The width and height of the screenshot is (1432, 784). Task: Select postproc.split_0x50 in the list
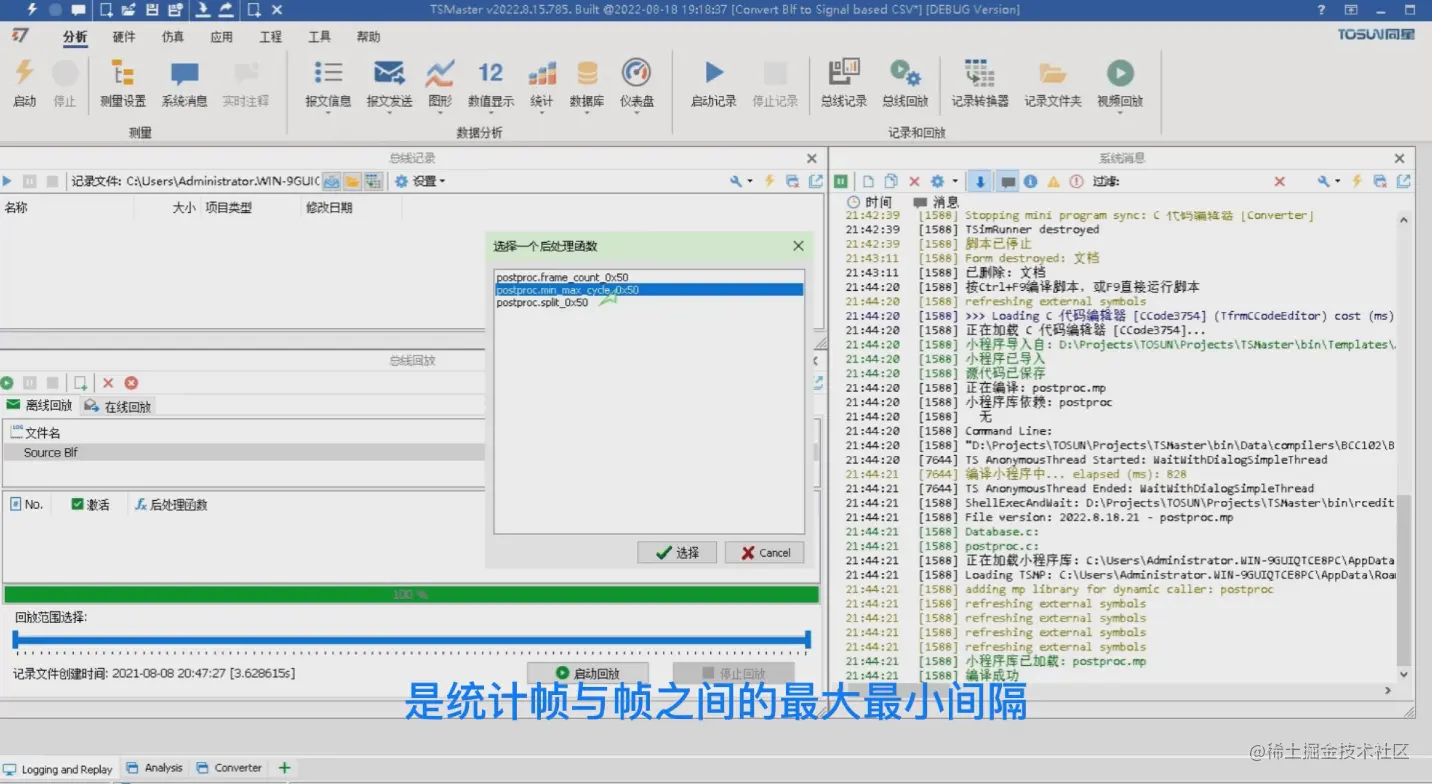(x=649, y=302)
